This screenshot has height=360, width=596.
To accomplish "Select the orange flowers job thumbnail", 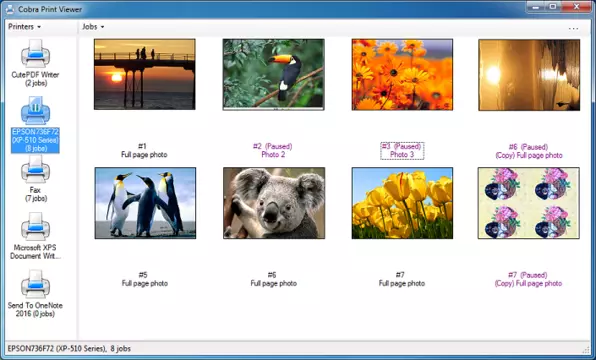I will coord(402,75).
